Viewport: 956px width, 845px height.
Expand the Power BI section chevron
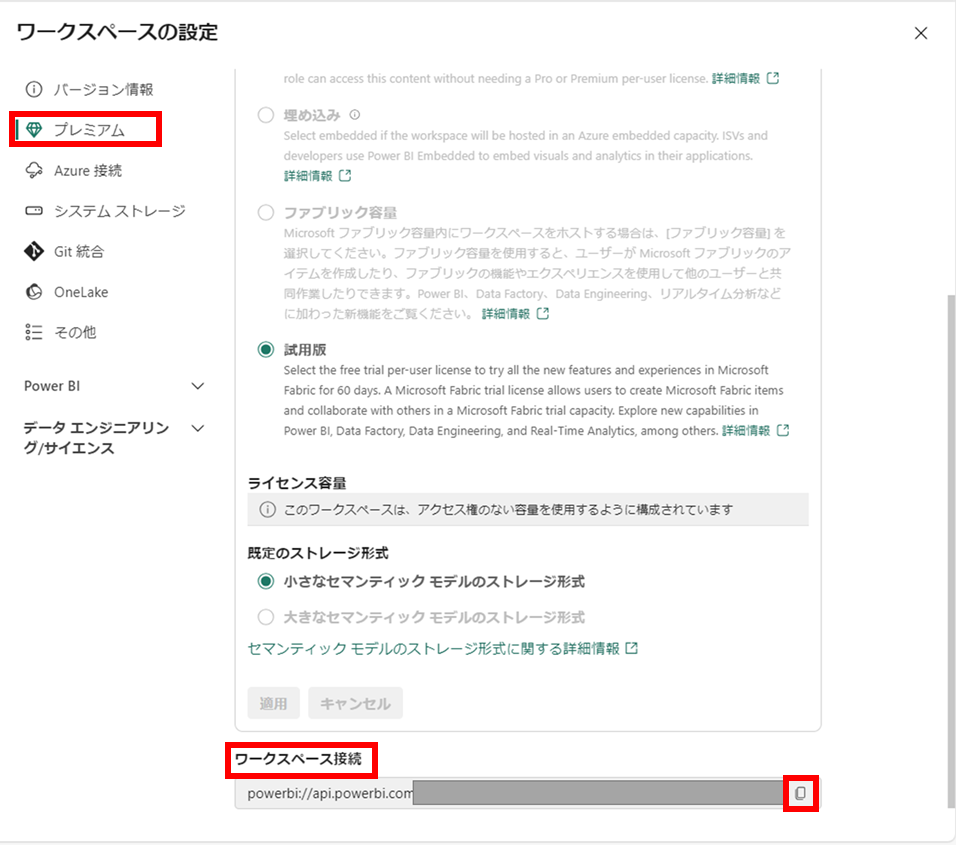click(198, 386)
